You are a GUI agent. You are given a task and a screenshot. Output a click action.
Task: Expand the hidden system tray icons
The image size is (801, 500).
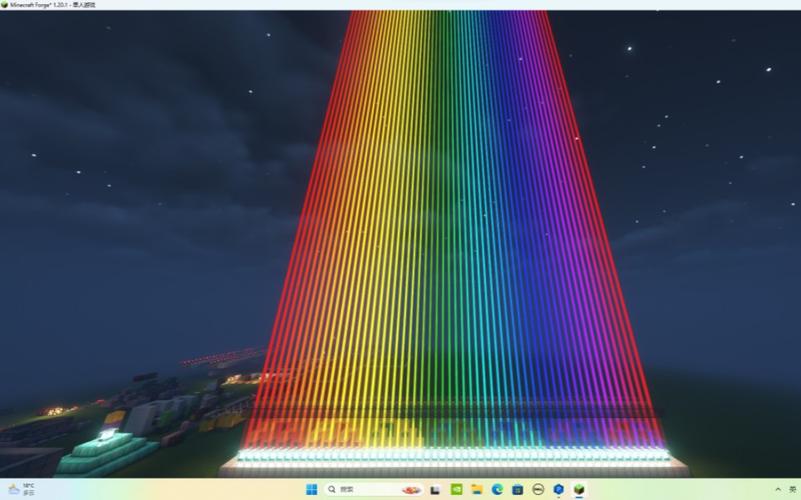pyautogui.click(x=778, y=489)
